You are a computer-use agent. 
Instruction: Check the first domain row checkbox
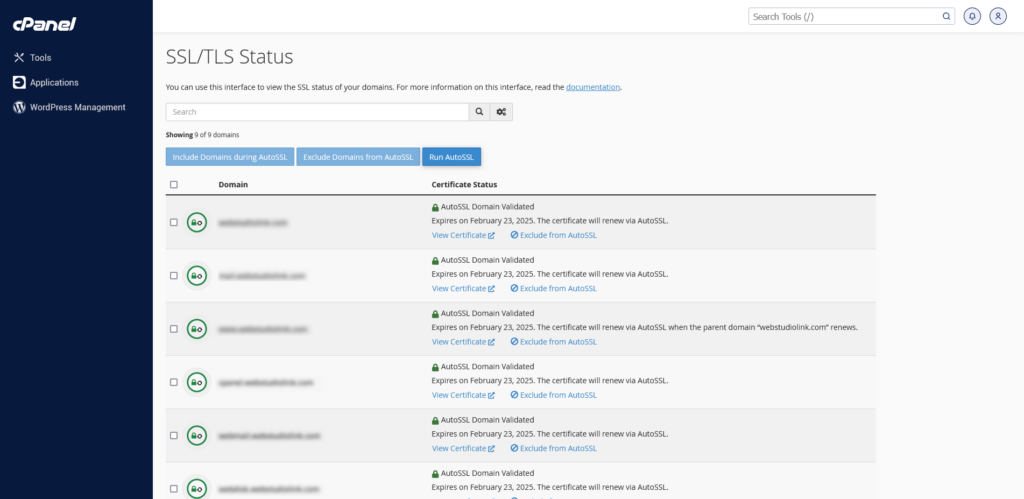click(x=174, y=222)
